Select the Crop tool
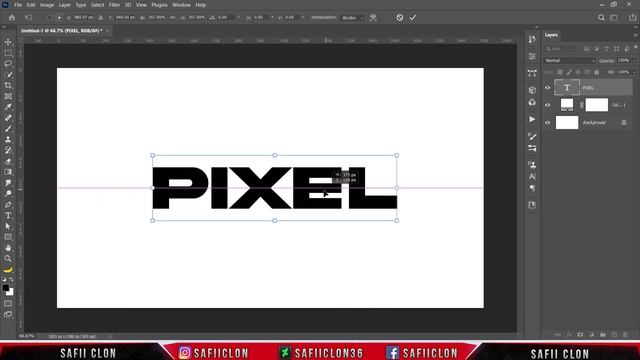This screenshot has height=360, width=640. [8, 85]
